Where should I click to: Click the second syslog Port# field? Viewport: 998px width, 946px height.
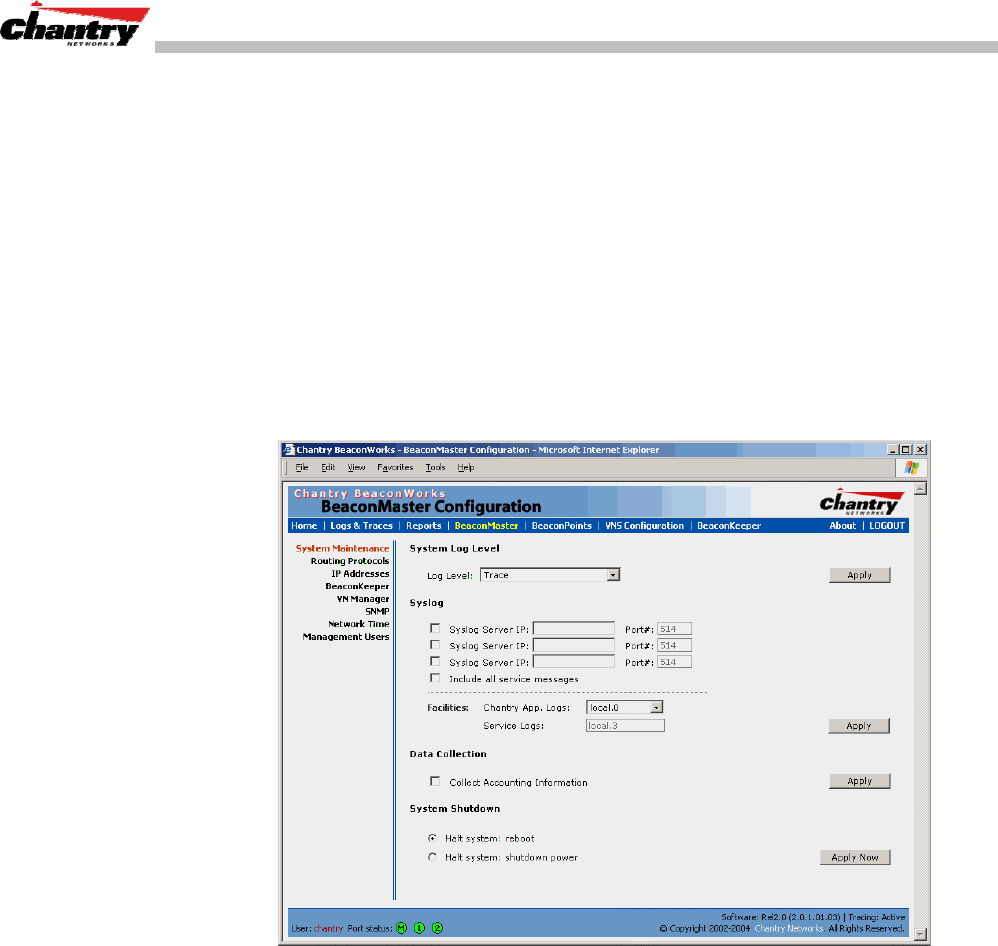click(x=674, y=646)
